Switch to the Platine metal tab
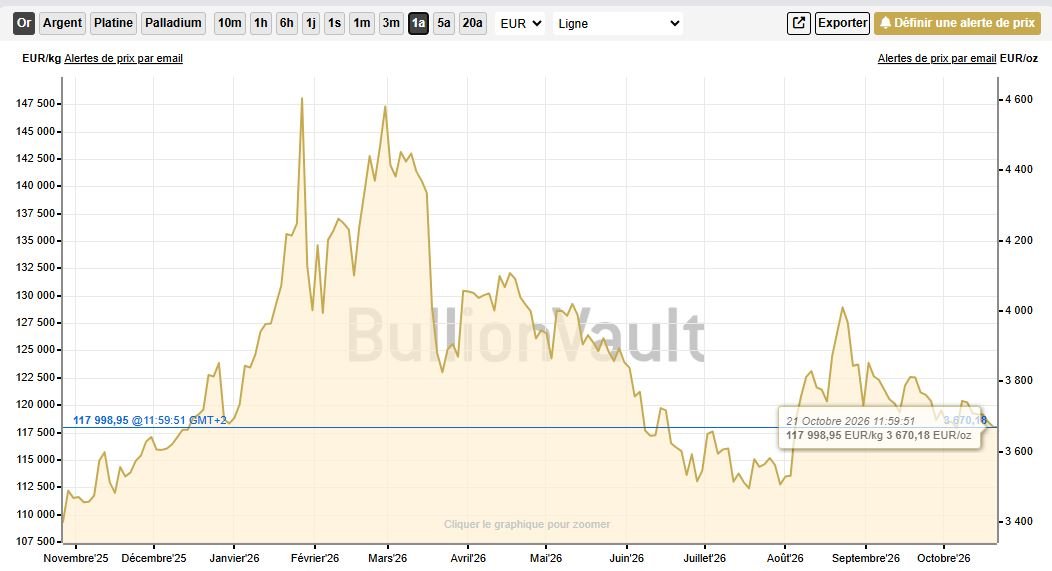1052x571 pixels. (x=113, y=23)
